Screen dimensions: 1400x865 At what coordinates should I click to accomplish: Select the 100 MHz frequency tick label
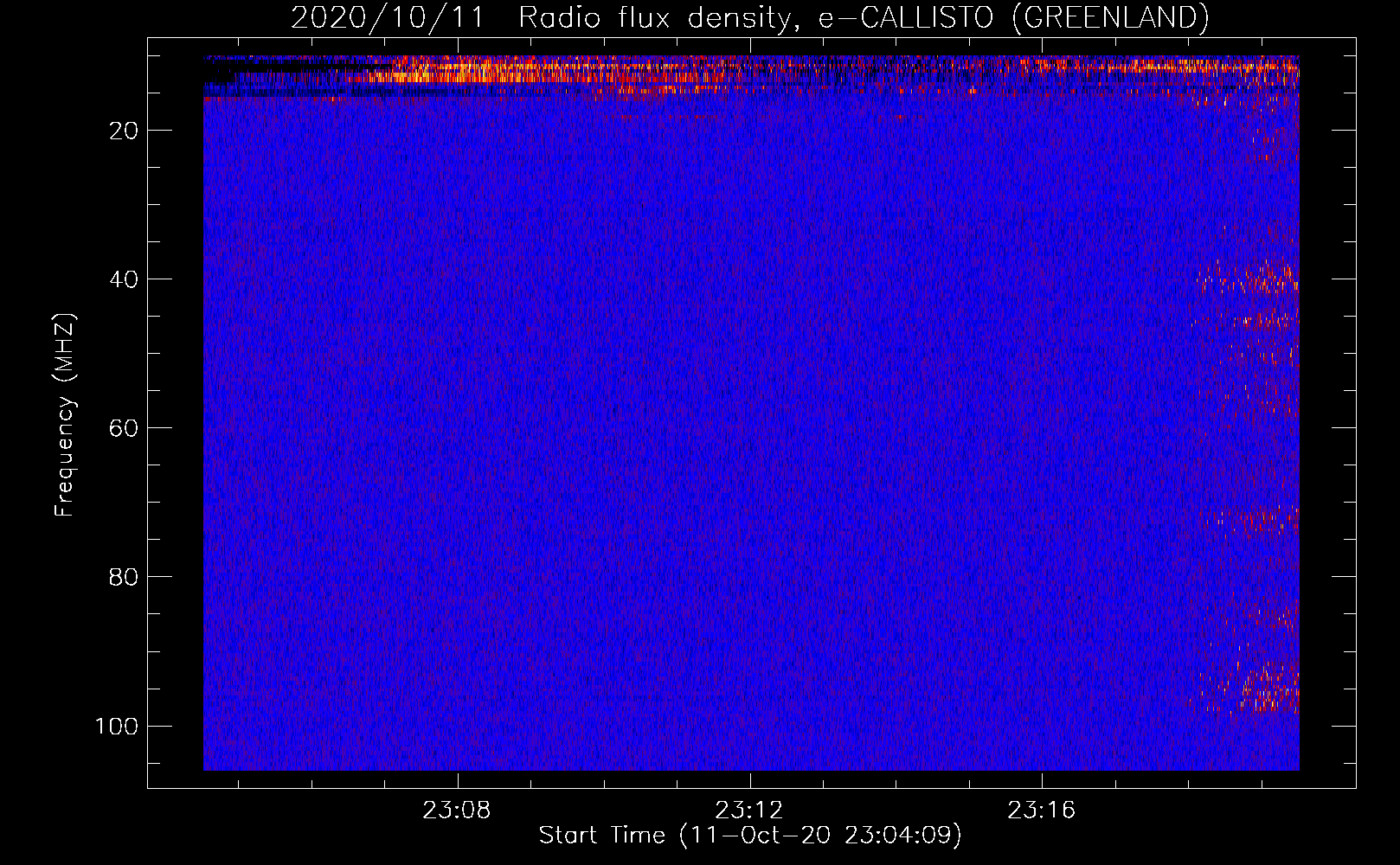pos(117,726)
